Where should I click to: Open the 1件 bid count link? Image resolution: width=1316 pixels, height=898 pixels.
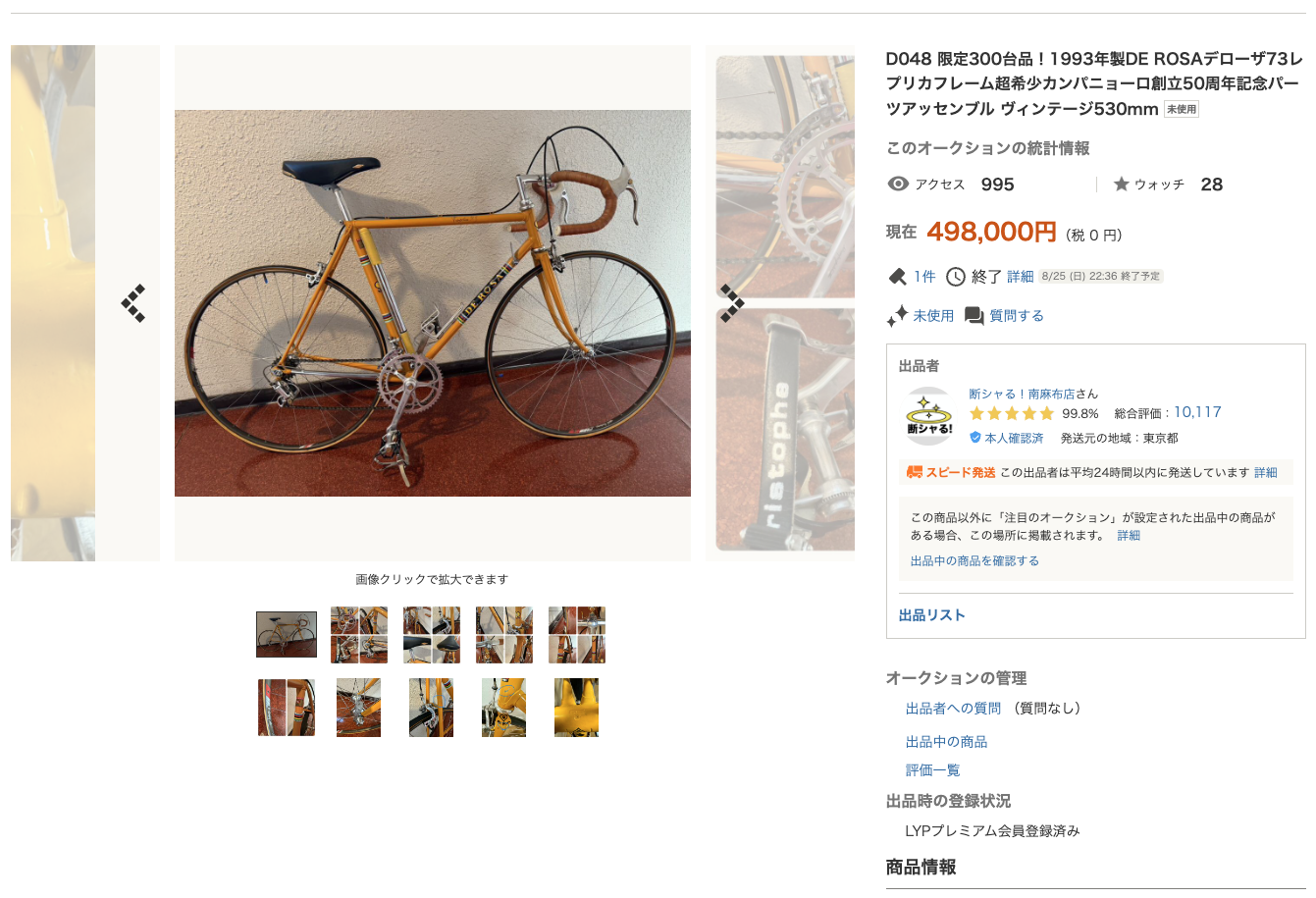click(924, 277)
